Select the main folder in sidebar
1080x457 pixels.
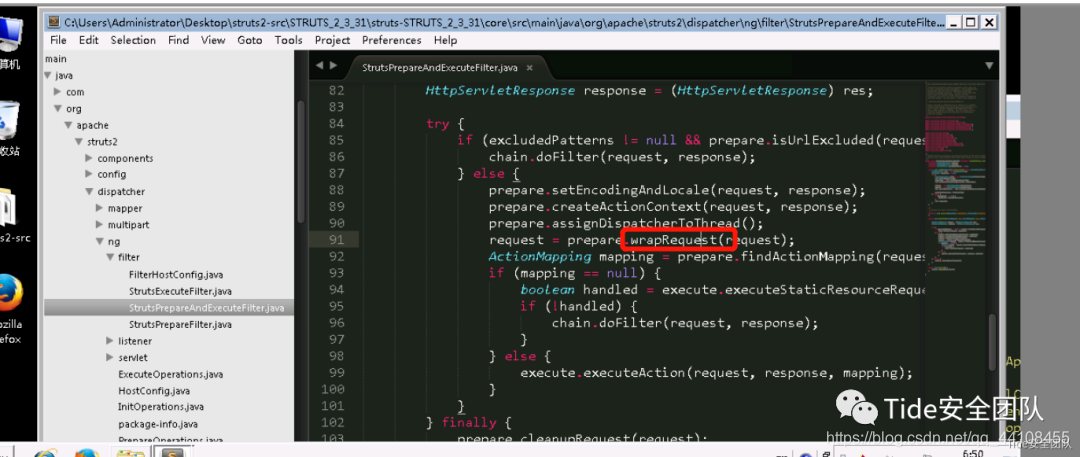coord(56,59)
